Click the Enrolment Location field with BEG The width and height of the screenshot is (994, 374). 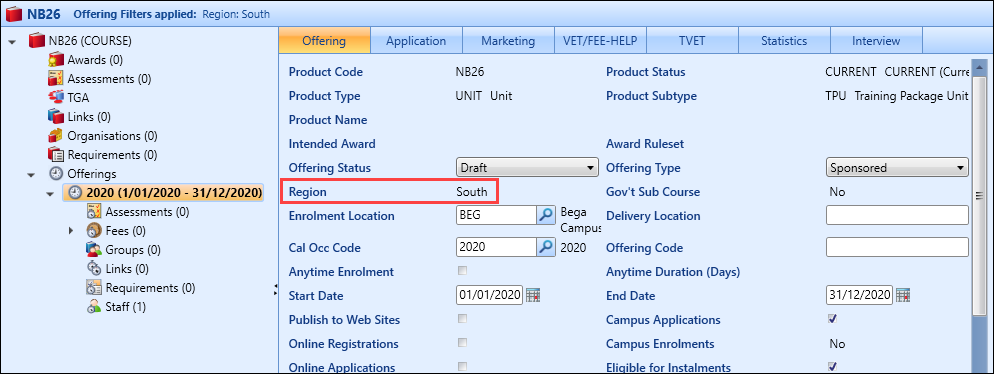tap(496, 215)
